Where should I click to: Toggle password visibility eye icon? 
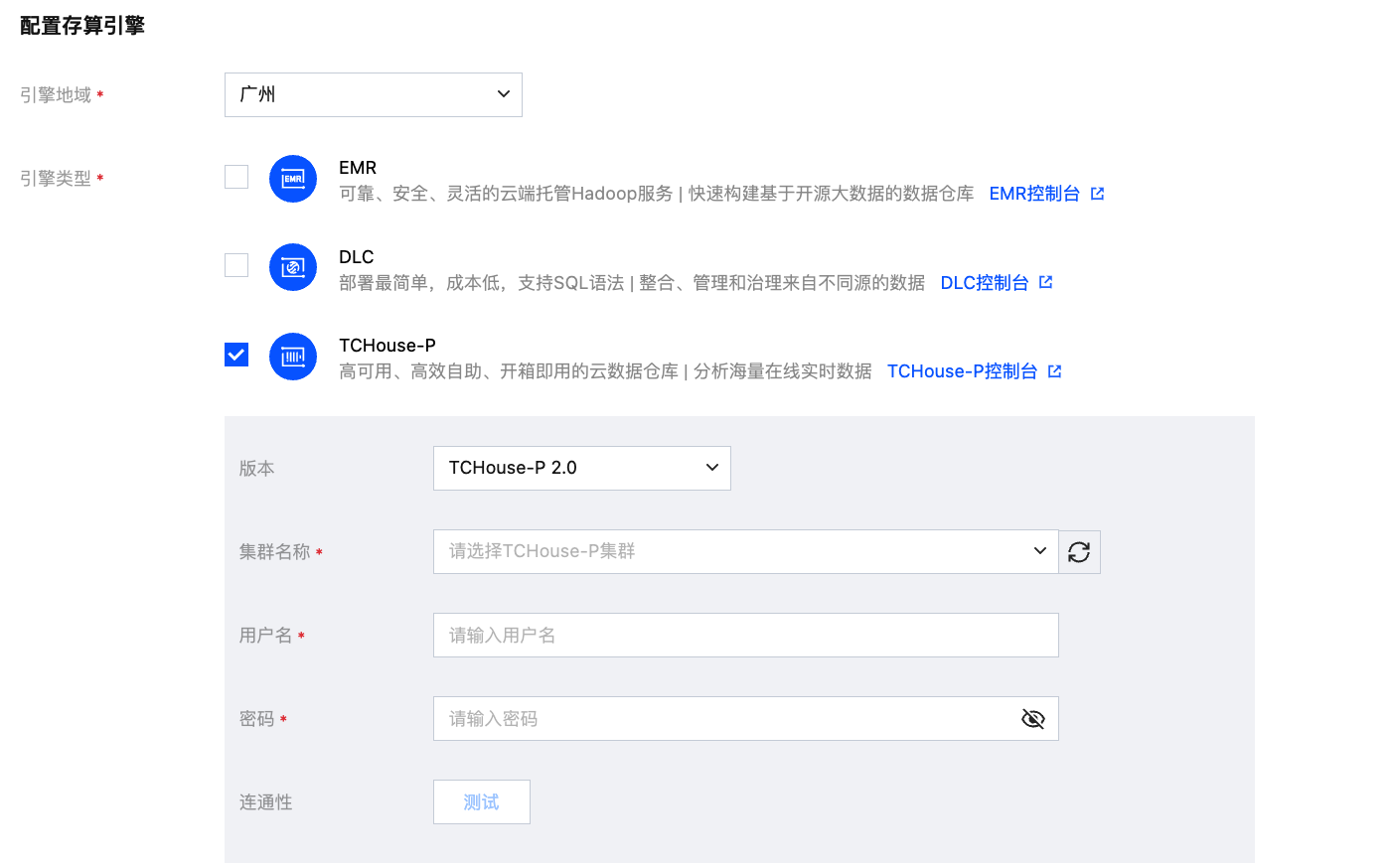click(x=1033, y=719)
